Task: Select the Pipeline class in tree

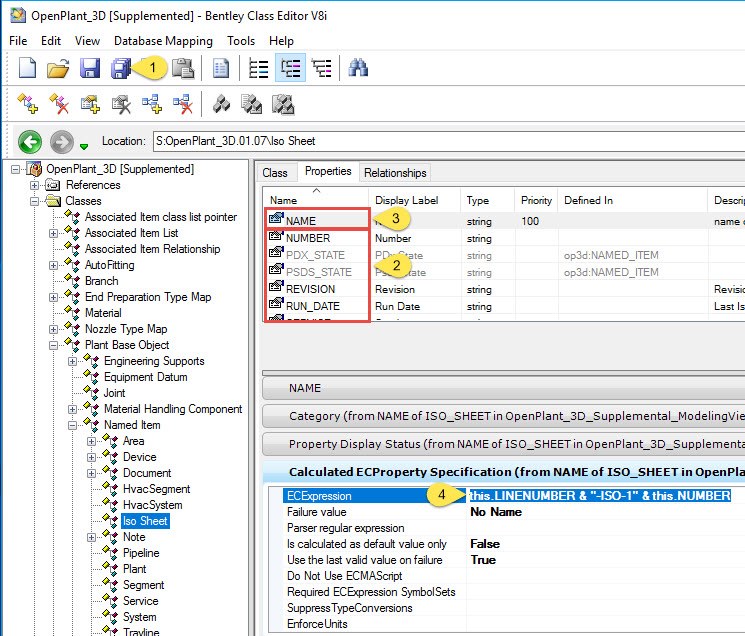Action: click(x=141, y=553)
